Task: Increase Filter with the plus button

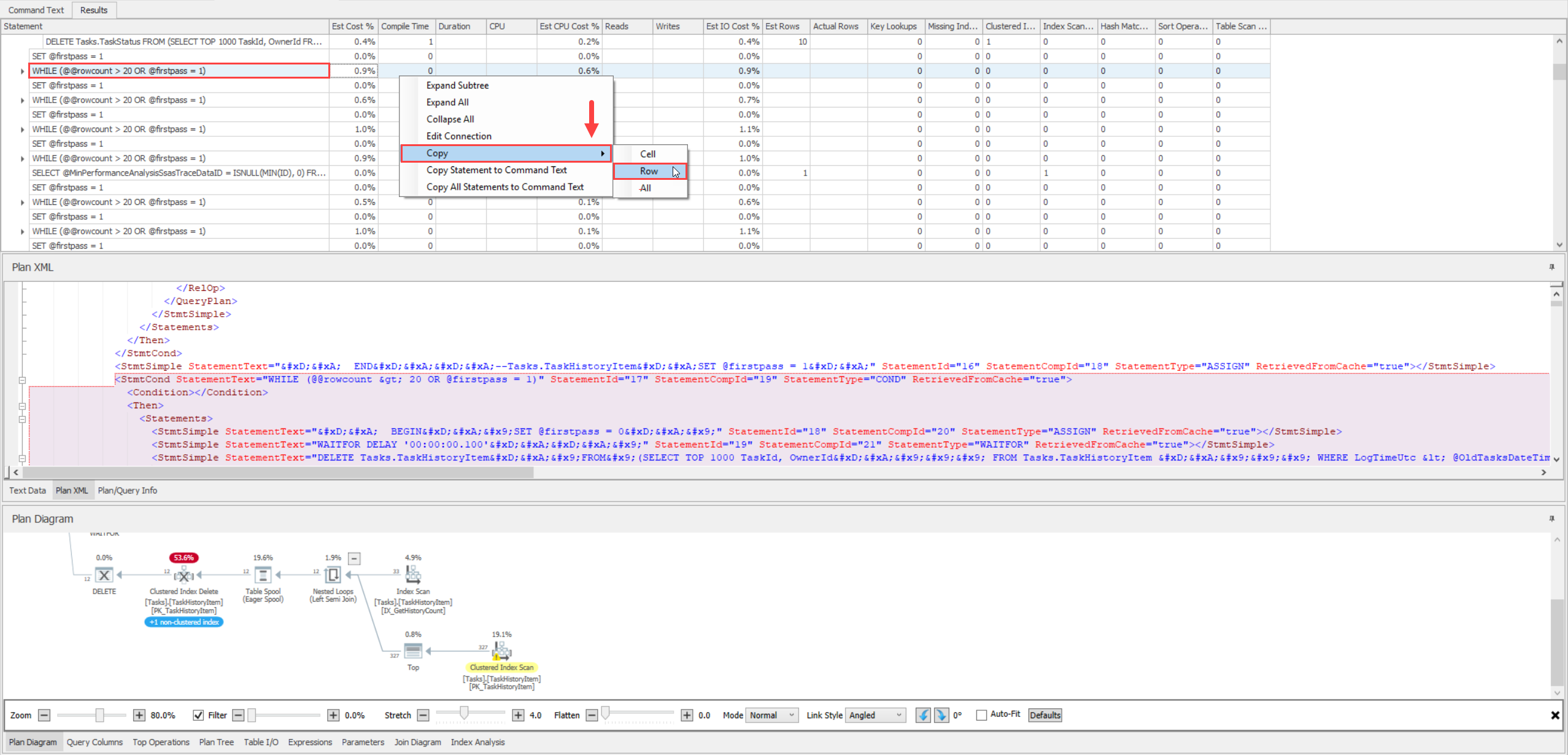Action: [x=333, y=715]
